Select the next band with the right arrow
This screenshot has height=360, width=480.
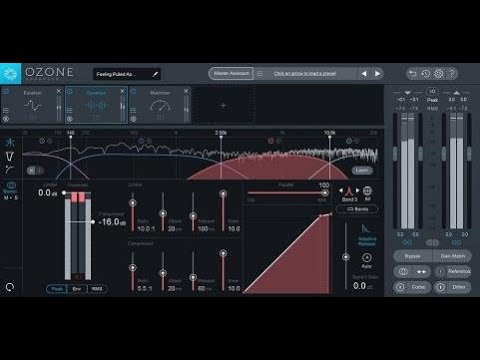tap(357, 191)
